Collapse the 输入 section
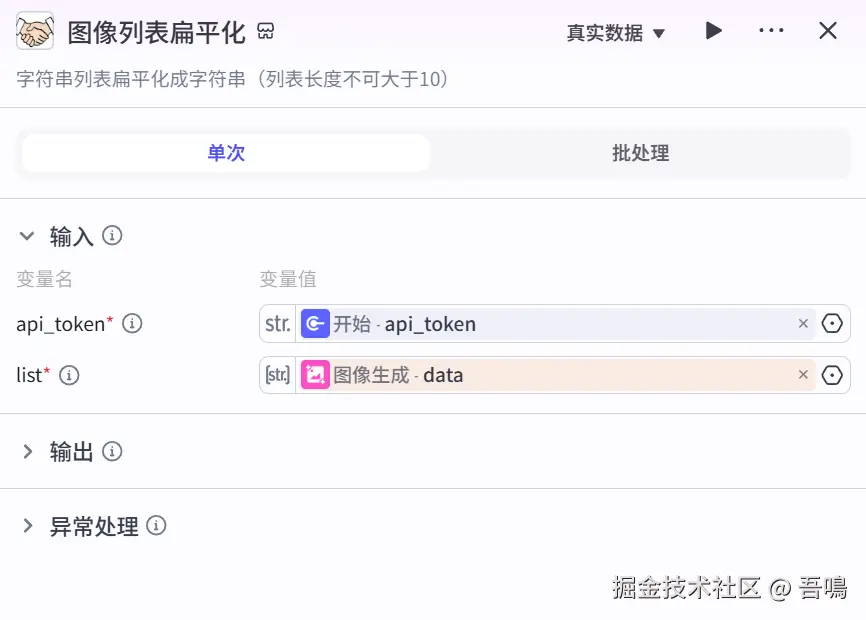 pyautogui.click(x=27, y=236)
